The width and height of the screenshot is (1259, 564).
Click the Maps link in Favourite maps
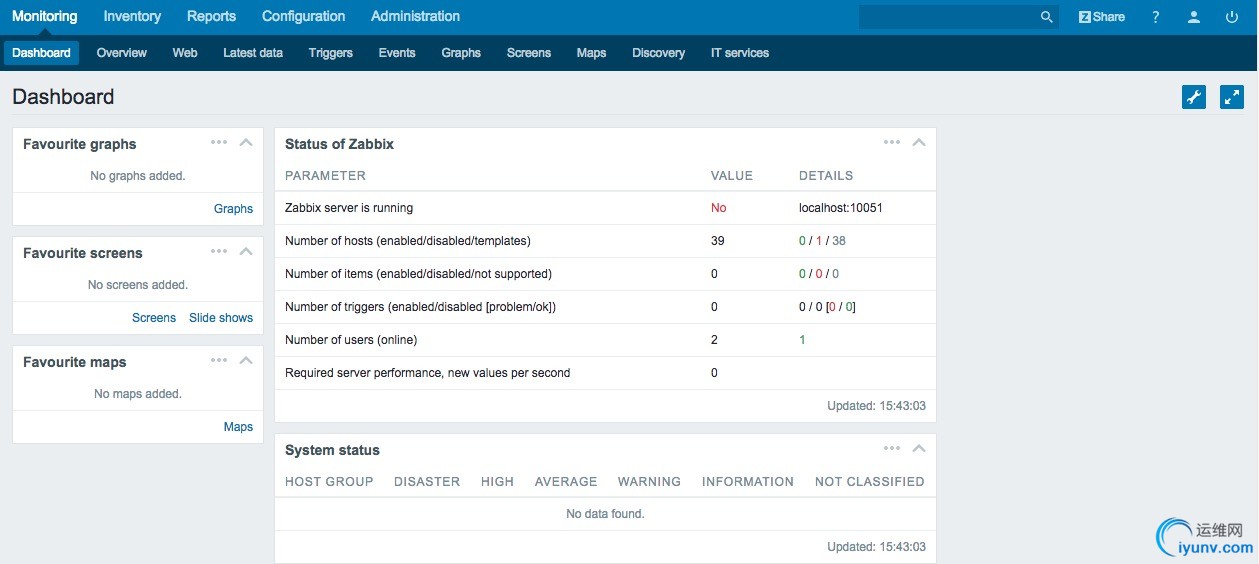point(238,427)
